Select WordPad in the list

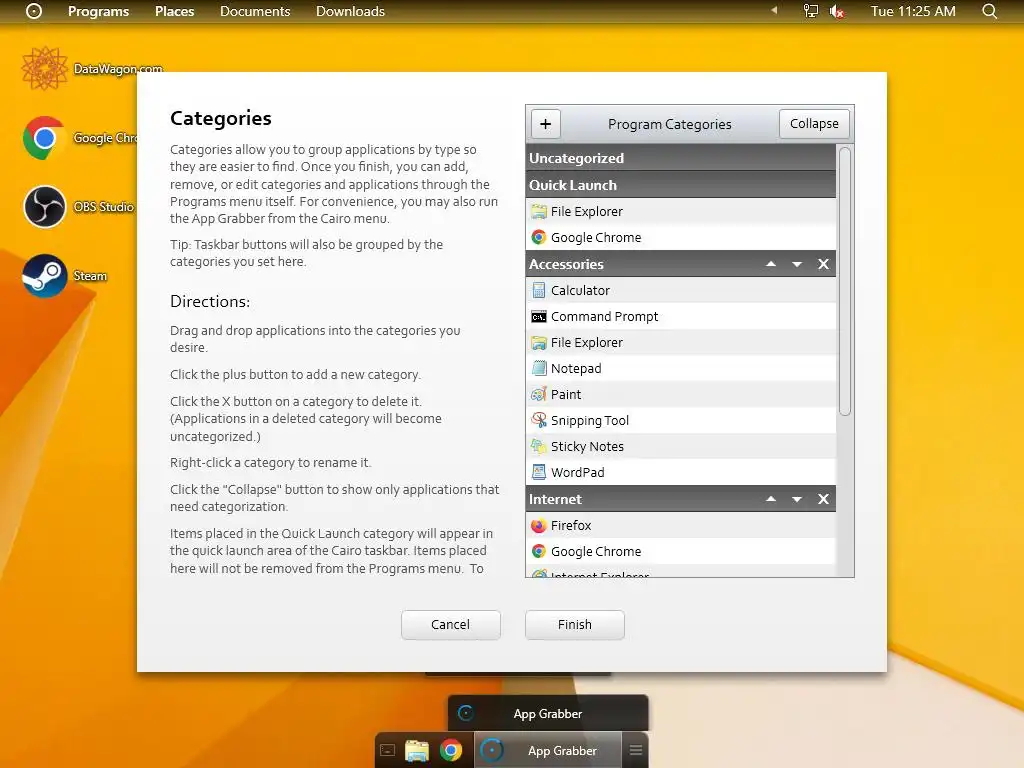tap(680, 472)
